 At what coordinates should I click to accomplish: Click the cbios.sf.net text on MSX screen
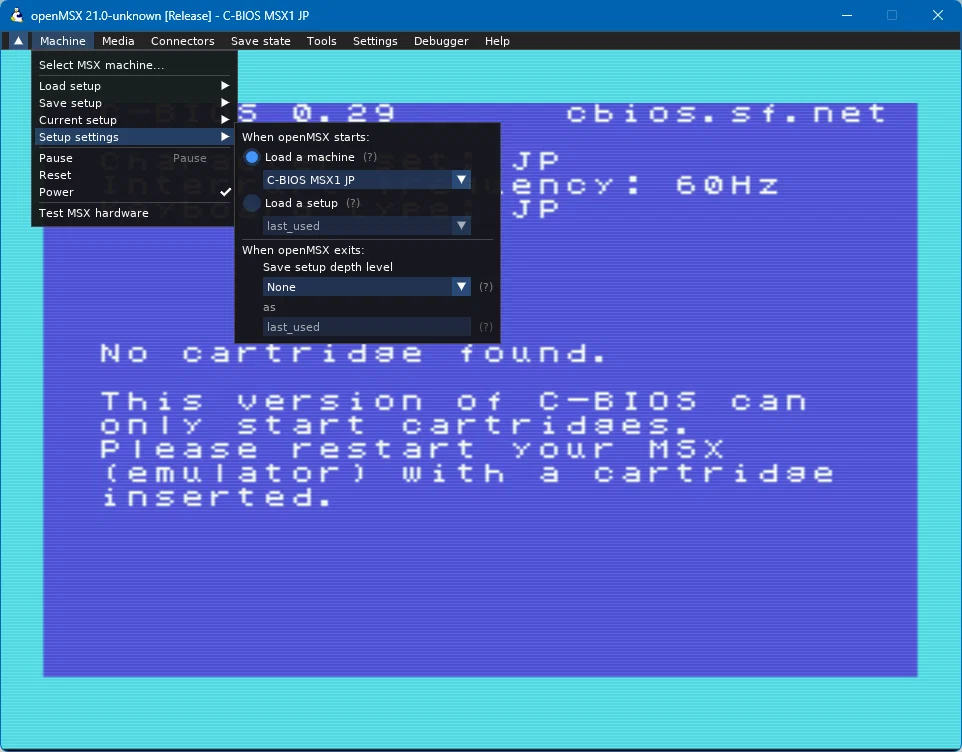(726, 113)
